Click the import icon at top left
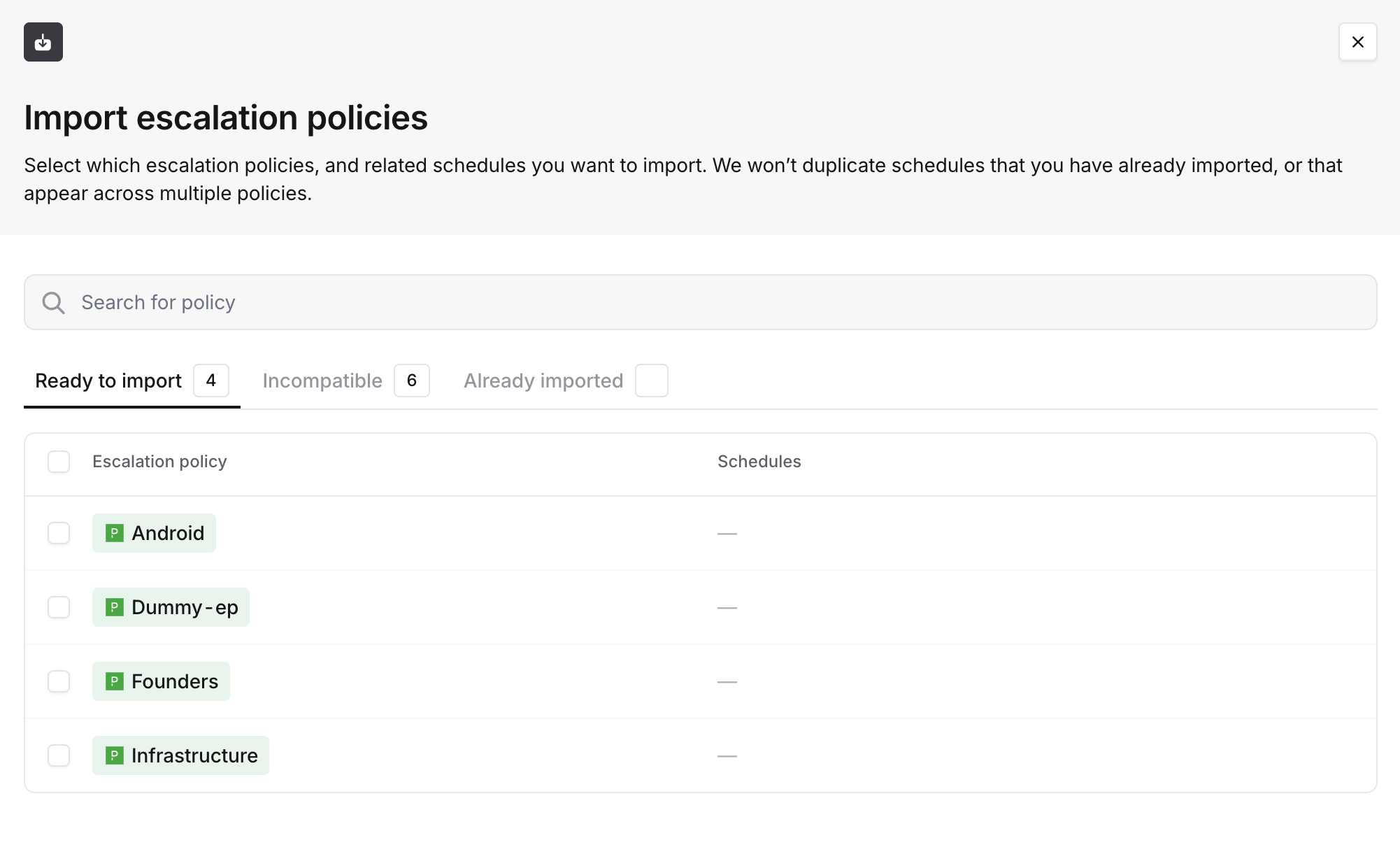This screenshot has height=845, width=1400. click(43, 42)
